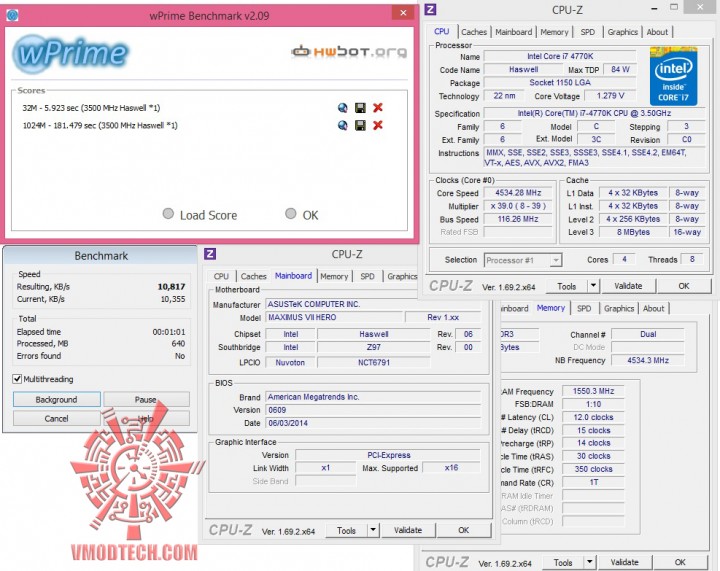The height and width of the screenshot is (571, 720).
Task: Select SPD tab in Mainboard CPU-Z window
Action: (367, 276)
